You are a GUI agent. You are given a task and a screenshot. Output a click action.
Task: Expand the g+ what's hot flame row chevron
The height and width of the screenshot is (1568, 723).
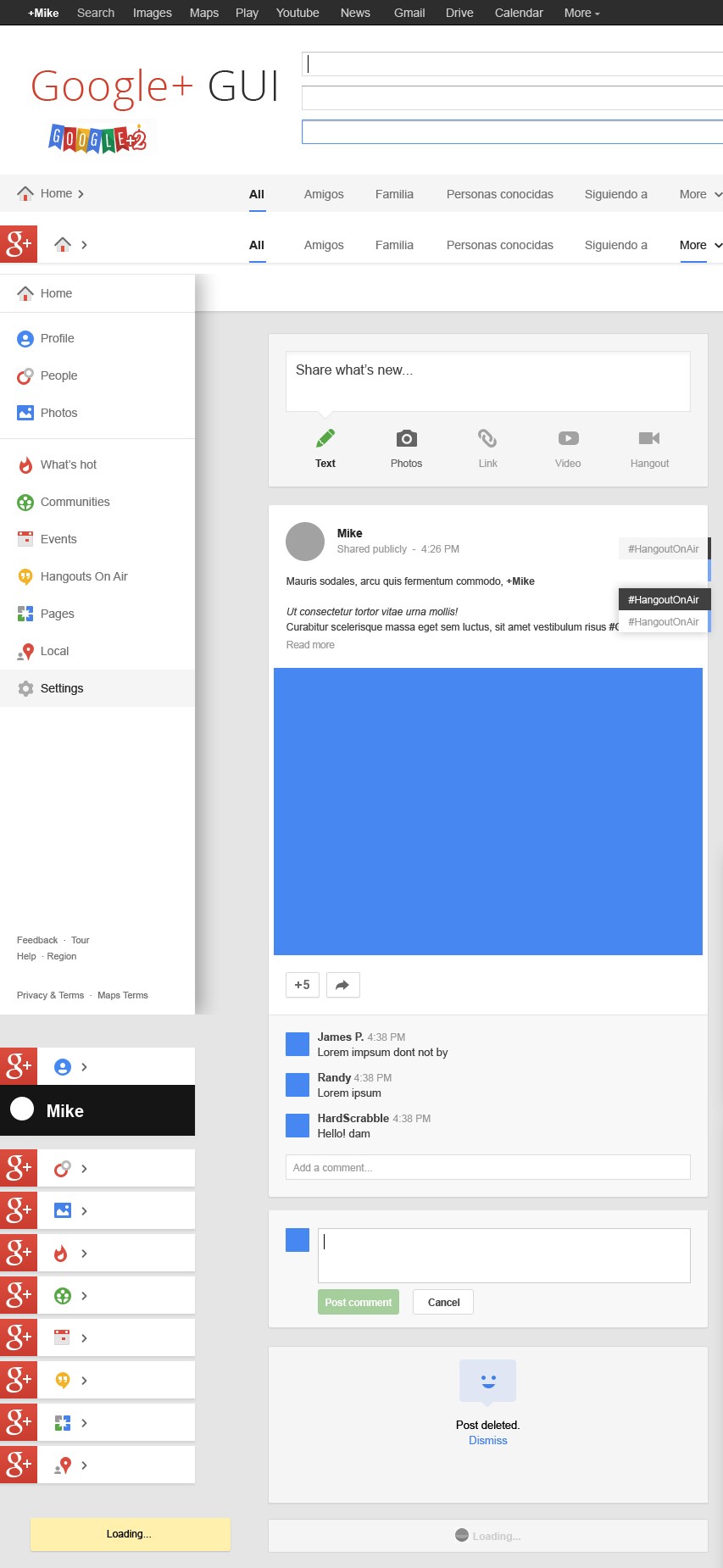click(84, 1254)
